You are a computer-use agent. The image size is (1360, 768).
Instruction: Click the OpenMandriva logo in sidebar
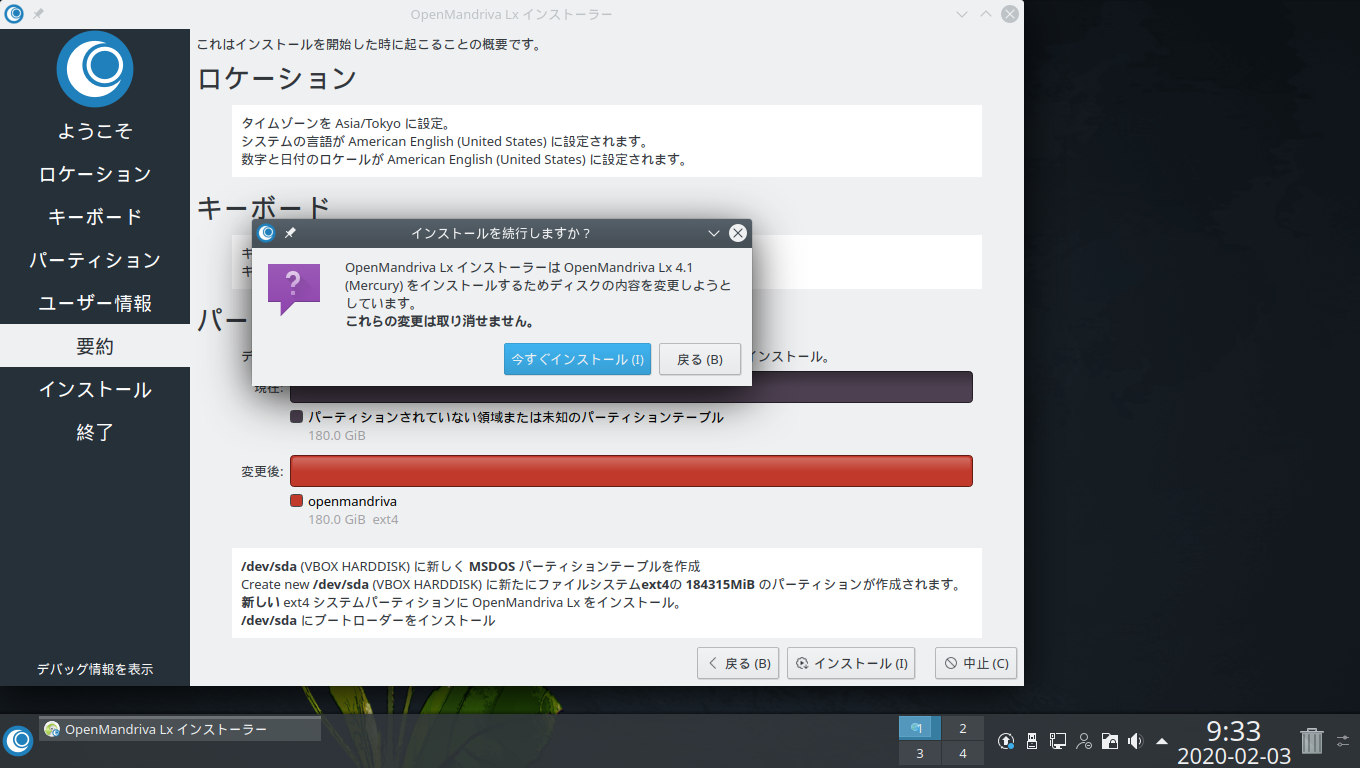(x=95, y=69)
